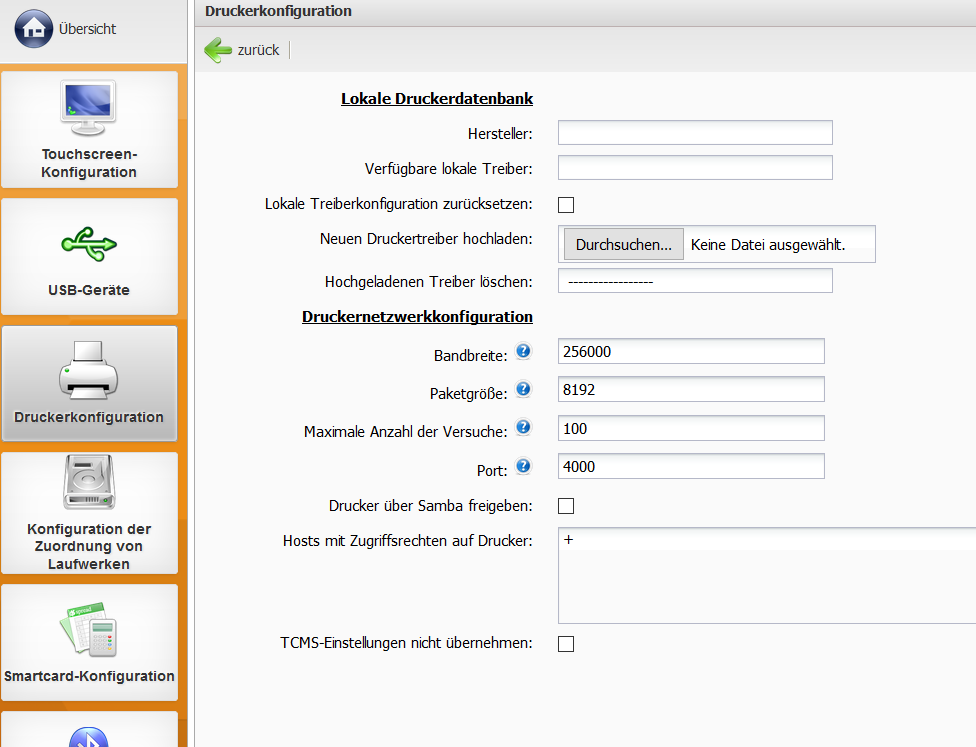Open USB-Geräte via the USB icon
This screenshot has height=747, width=976.
click(x=88, y=243)
